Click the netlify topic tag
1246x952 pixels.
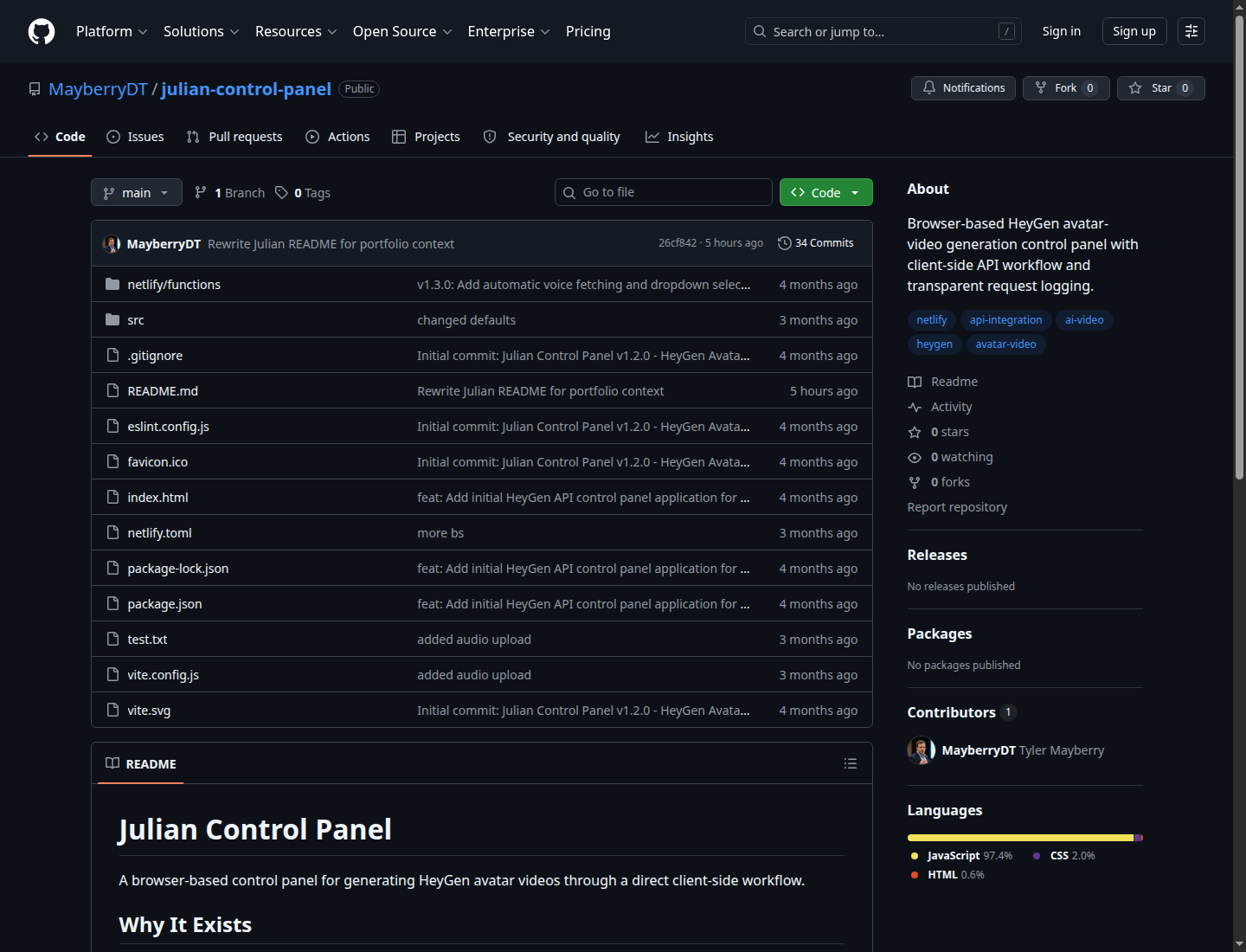coord(932,320)
